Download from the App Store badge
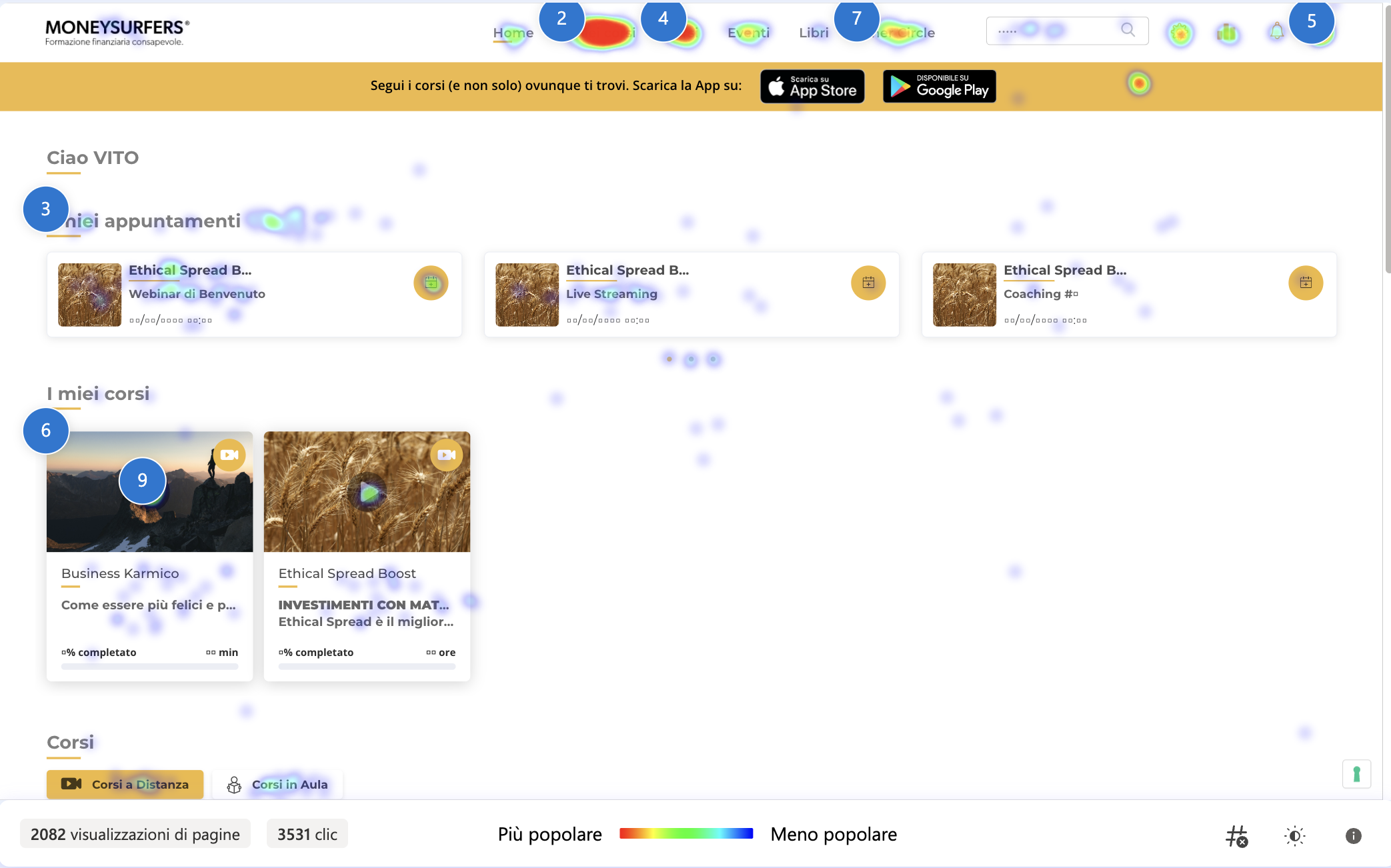This screenshot has width=1391, height=868. point(812,86)
